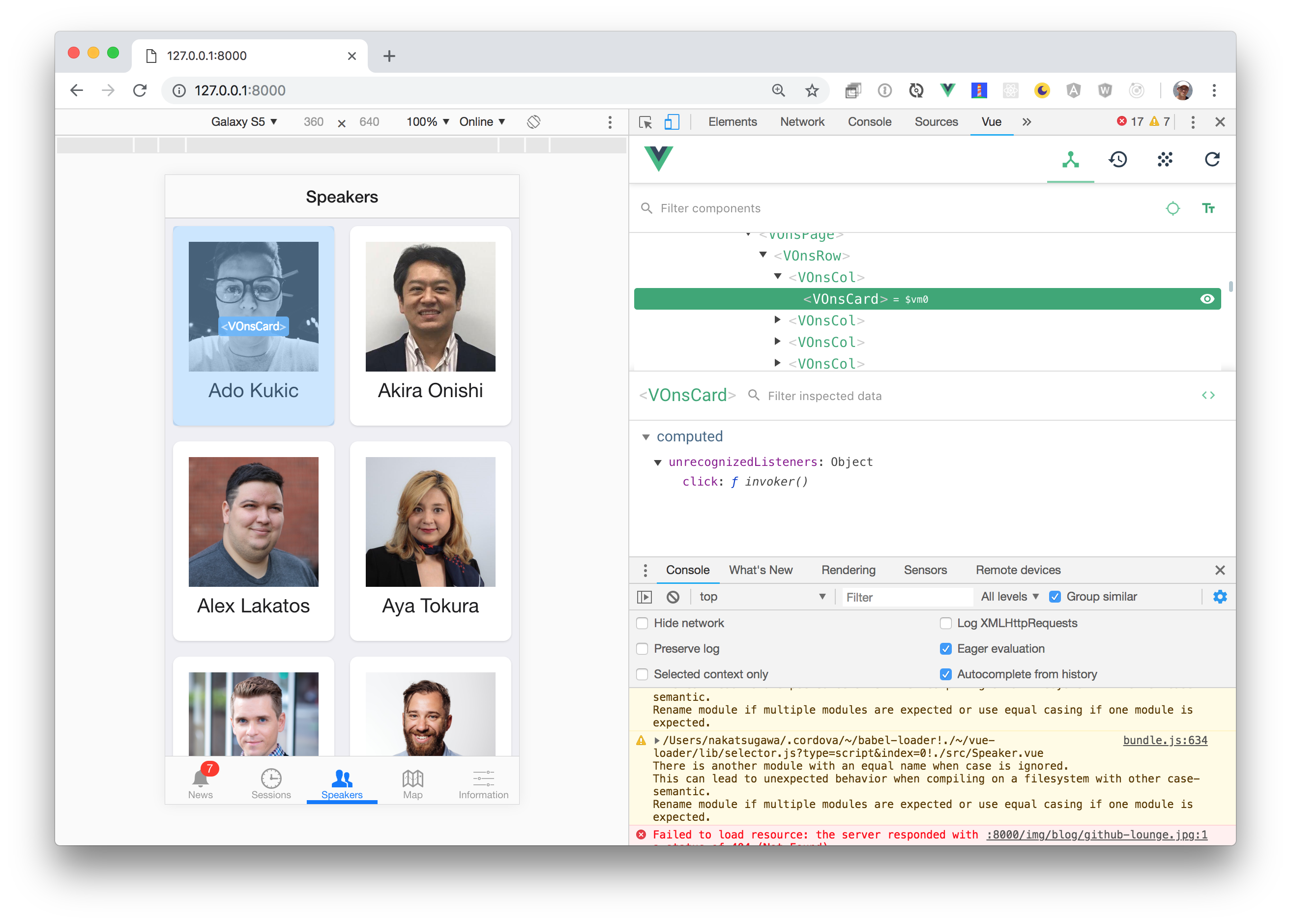
Task: Open the Galaxy S5 device dropdown
Action: pyautogui.click(x=244, y=122)
